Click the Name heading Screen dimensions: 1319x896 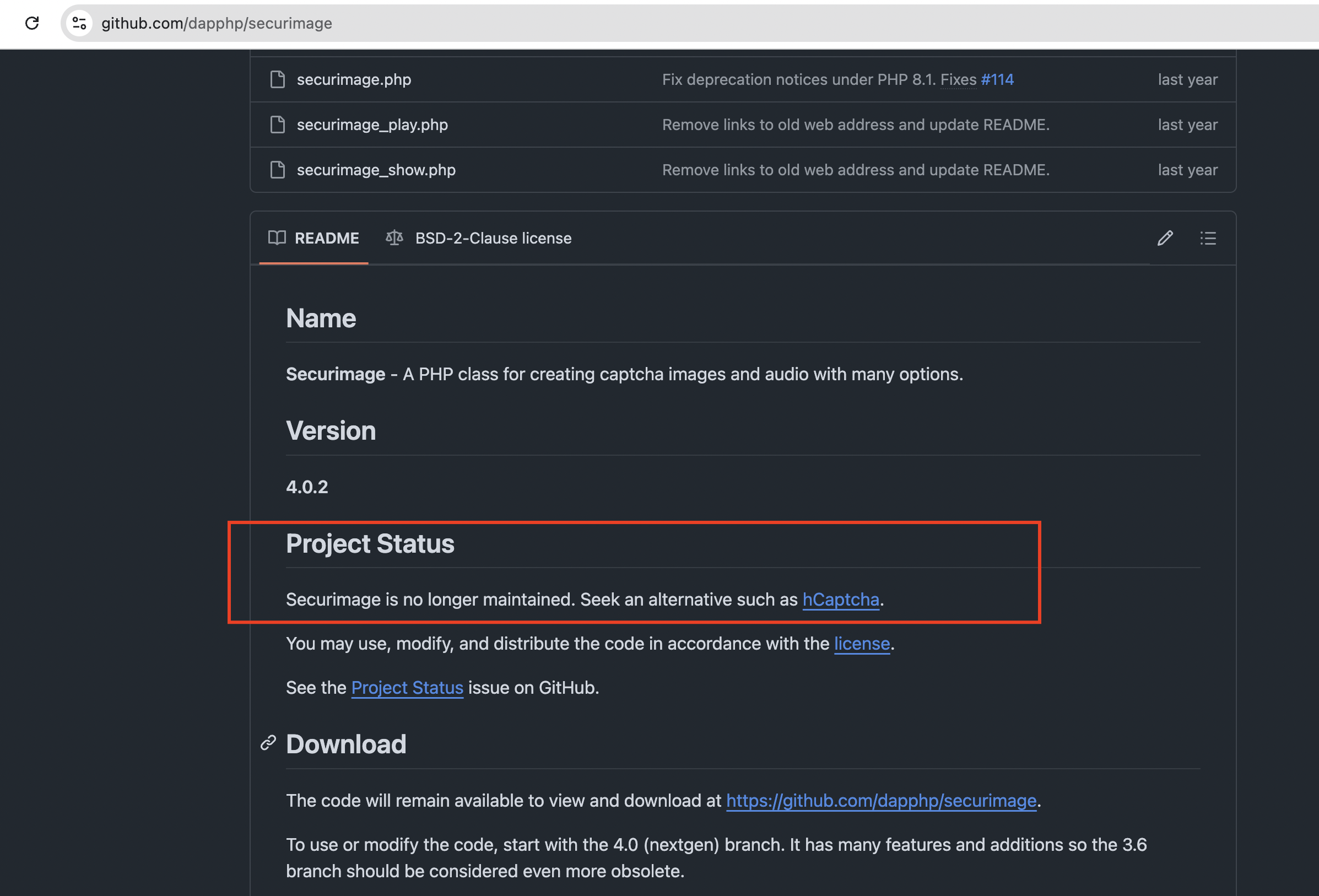point(321,319)
